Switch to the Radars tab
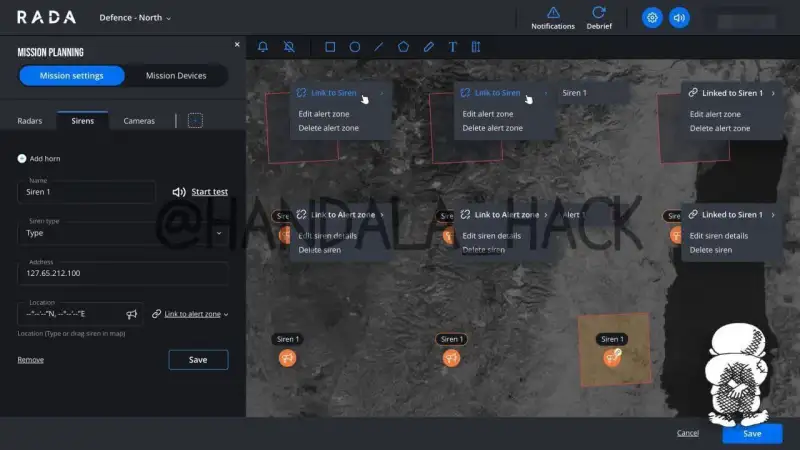Image resolution: width=800 pixels, height=450 pixels. [x=30, y=121]
